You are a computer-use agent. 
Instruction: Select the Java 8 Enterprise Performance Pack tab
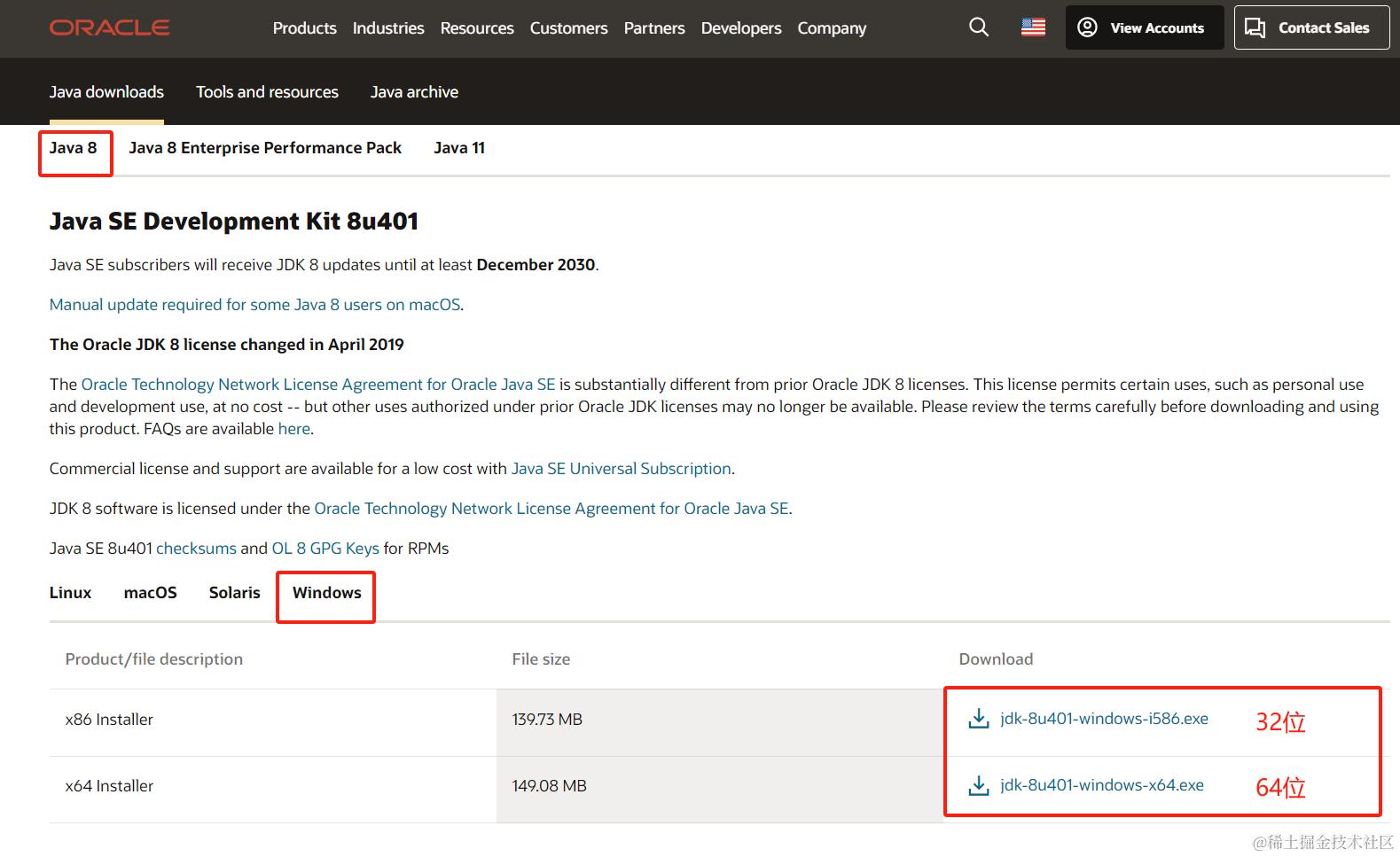point(265,148)
